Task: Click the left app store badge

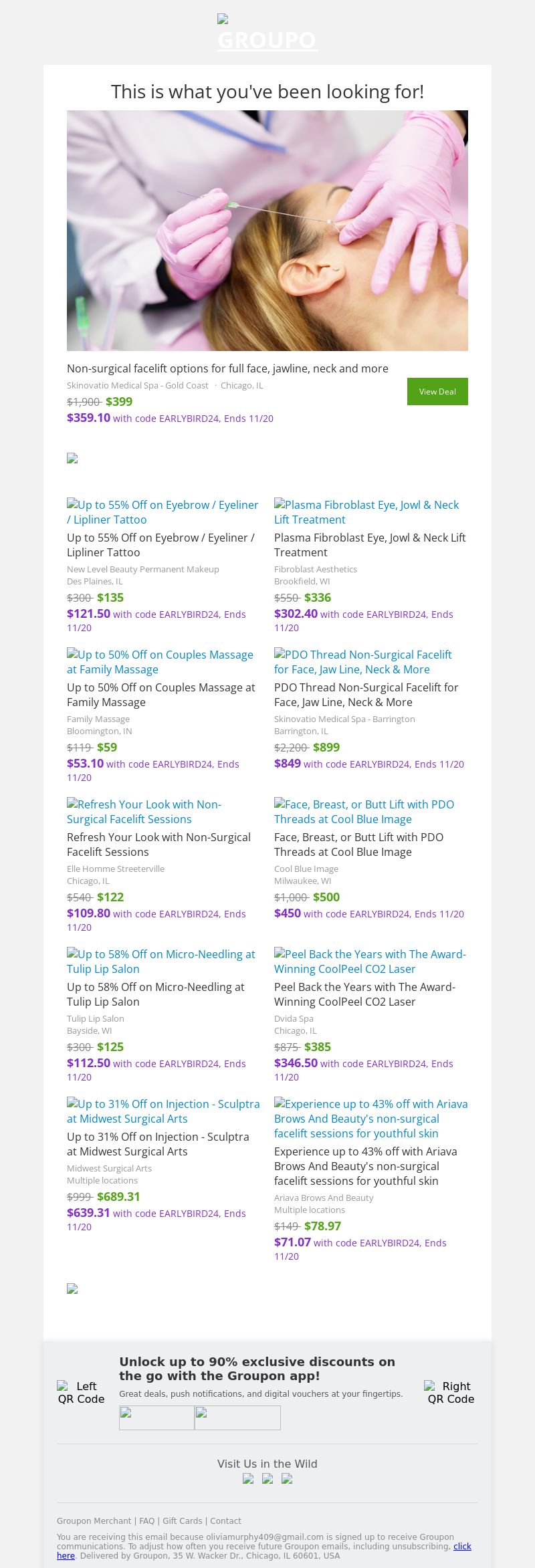Action: click(x=156, y=1418)
